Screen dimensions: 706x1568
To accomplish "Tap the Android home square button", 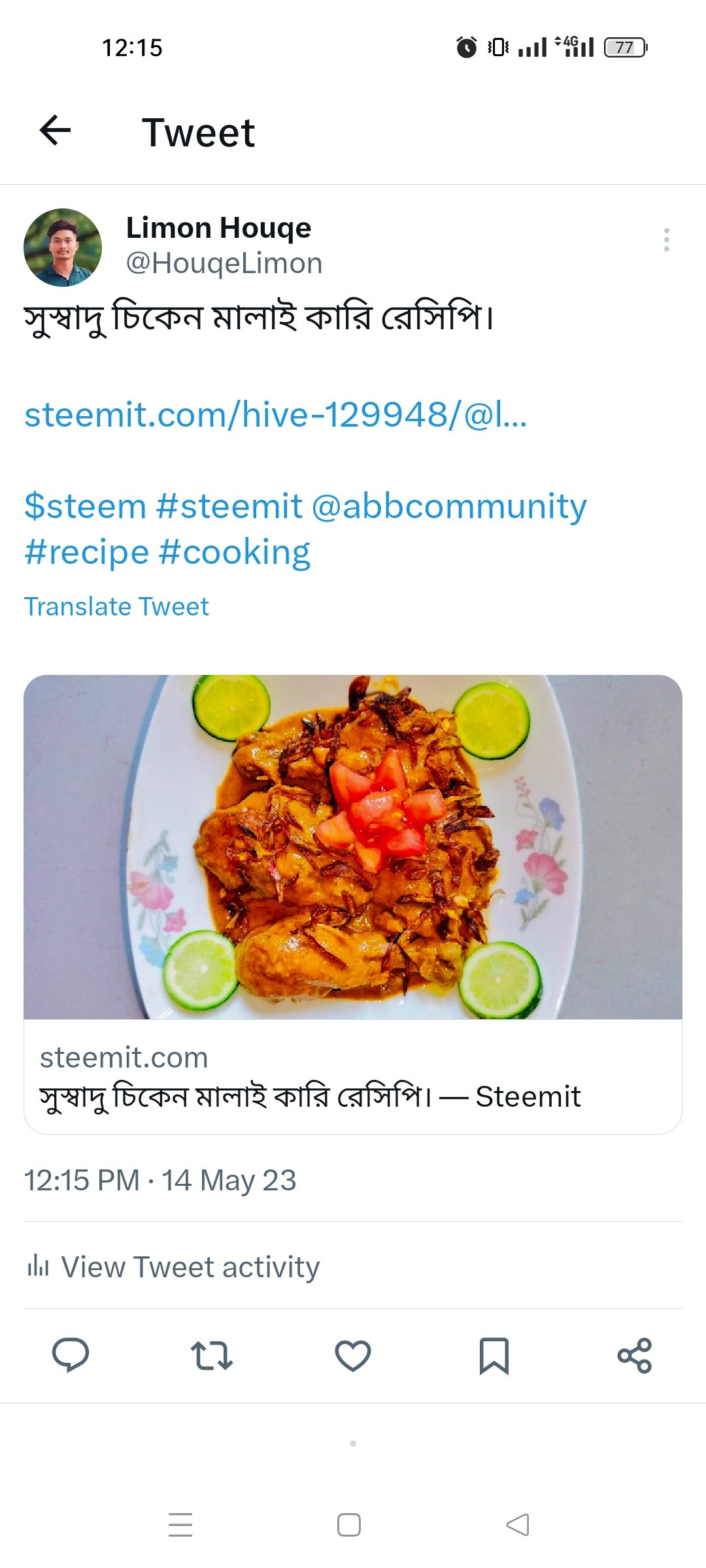I will pyautogui.click(x=349, y=1525).
